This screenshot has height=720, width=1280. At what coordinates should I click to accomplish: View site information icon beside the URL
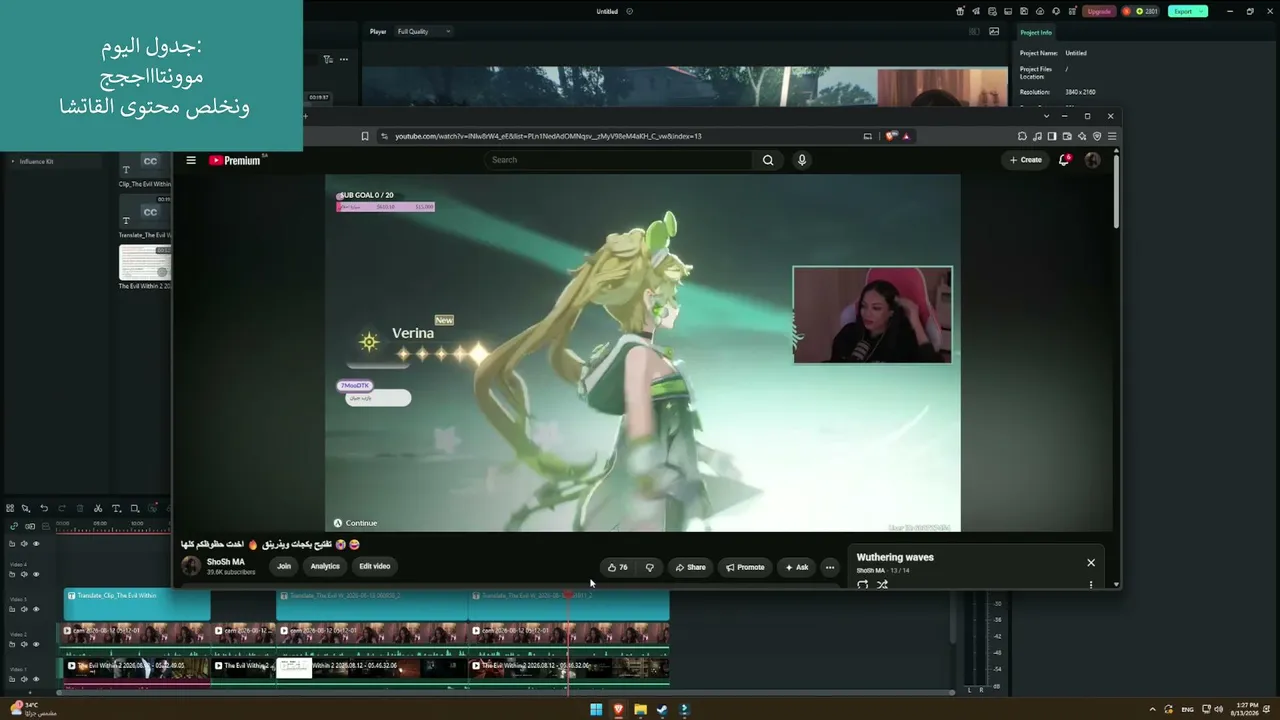pos(385,136)
